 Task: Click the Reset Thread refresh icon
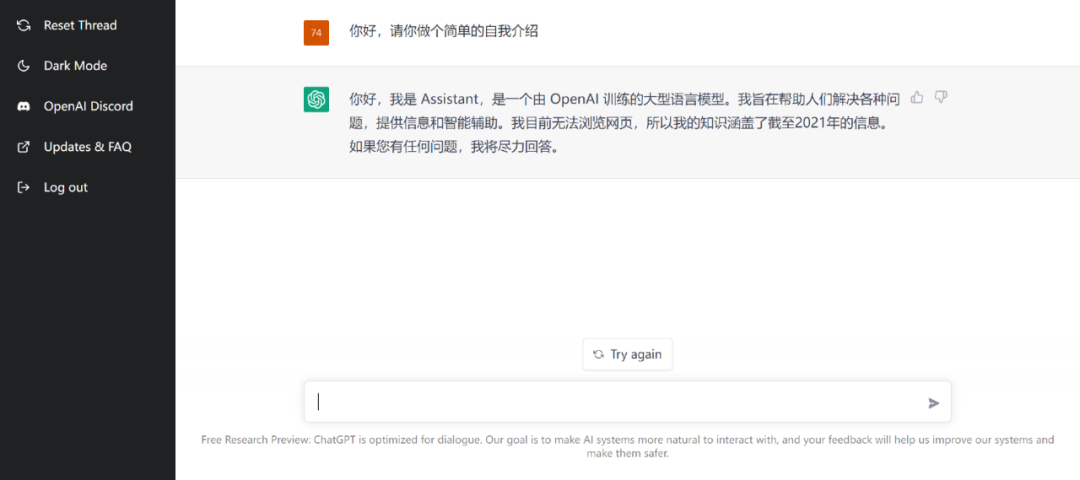click(x=23, y=25)
